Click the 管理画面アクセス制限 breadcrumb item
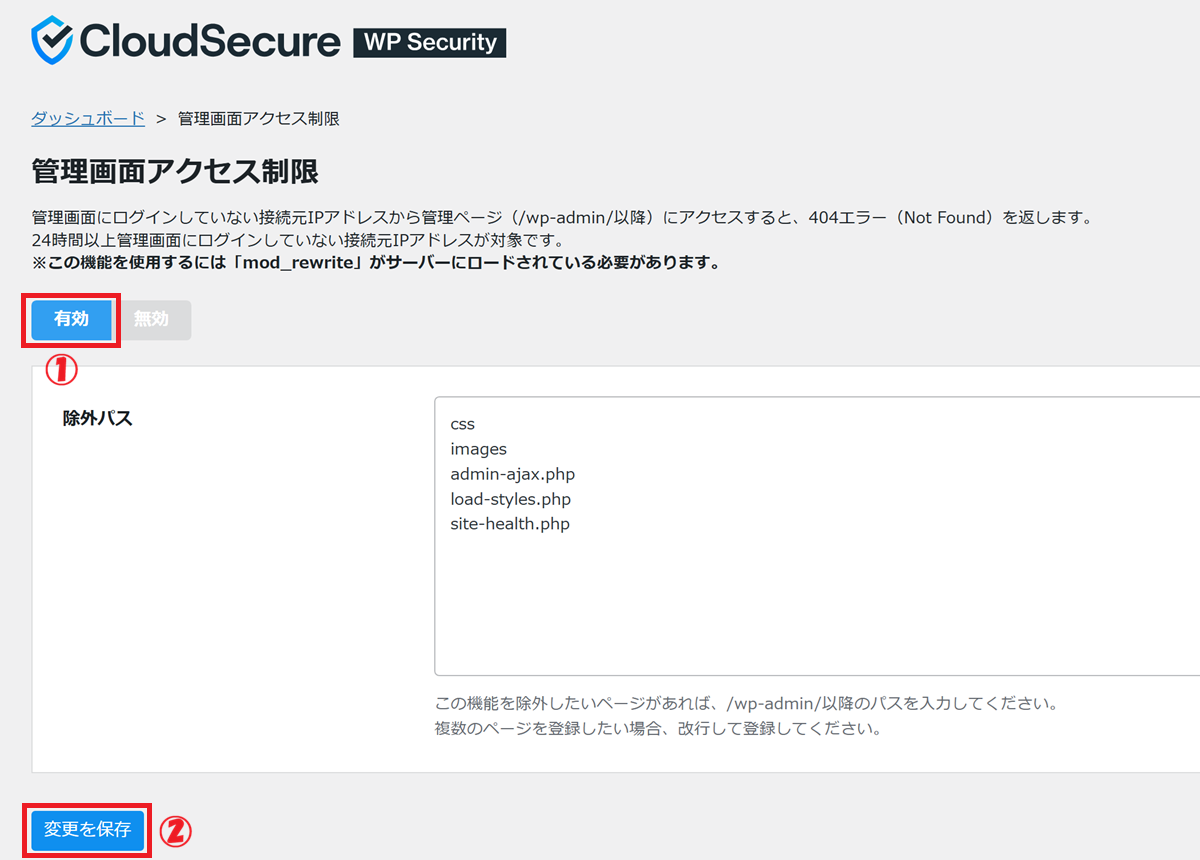The width and height of the screenshot is (1200, 860). coord(259,118)
